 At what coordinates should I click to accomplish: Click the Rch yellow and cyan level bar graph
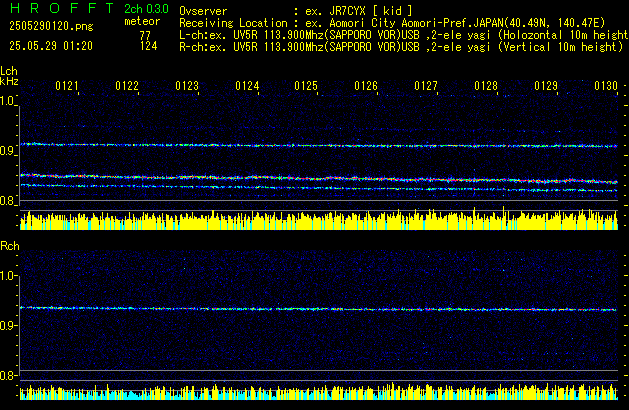pos(319,392)
